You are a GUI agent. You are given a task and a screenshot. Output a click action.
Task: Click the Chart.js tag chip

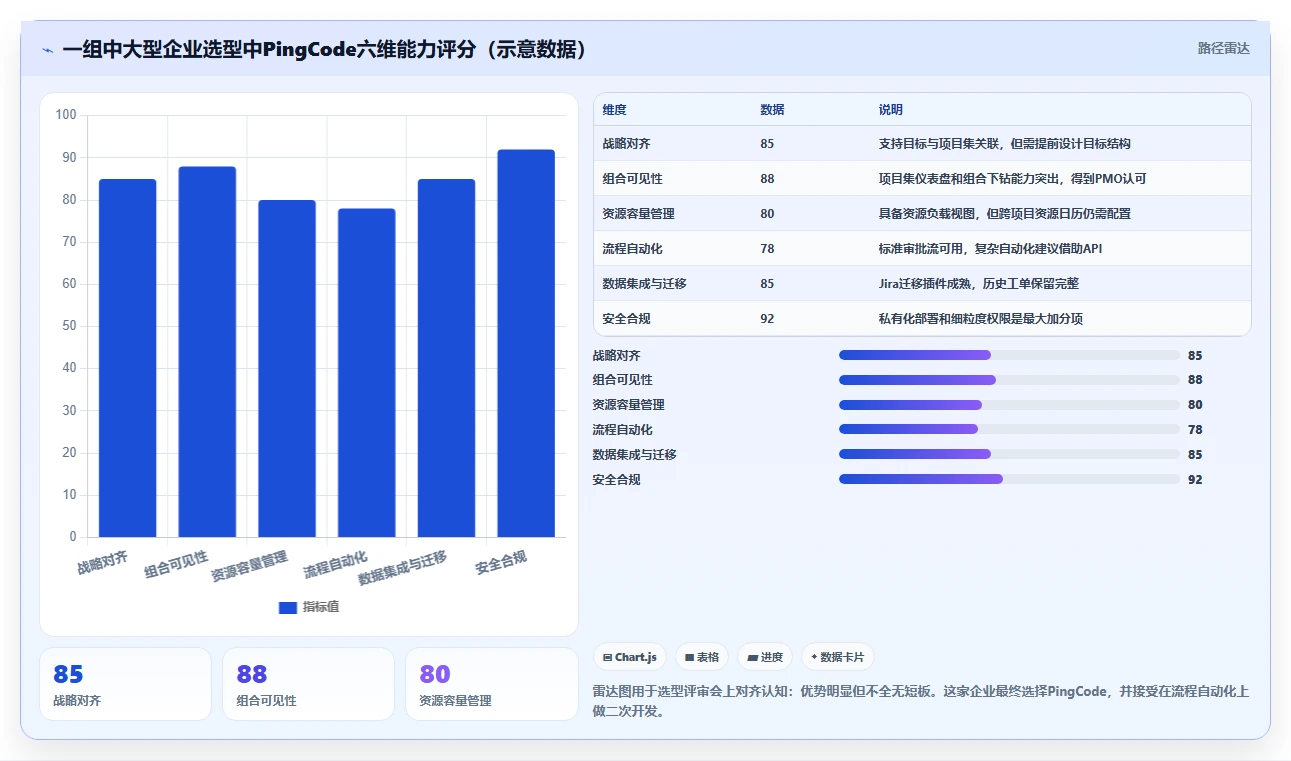(630, 657)
